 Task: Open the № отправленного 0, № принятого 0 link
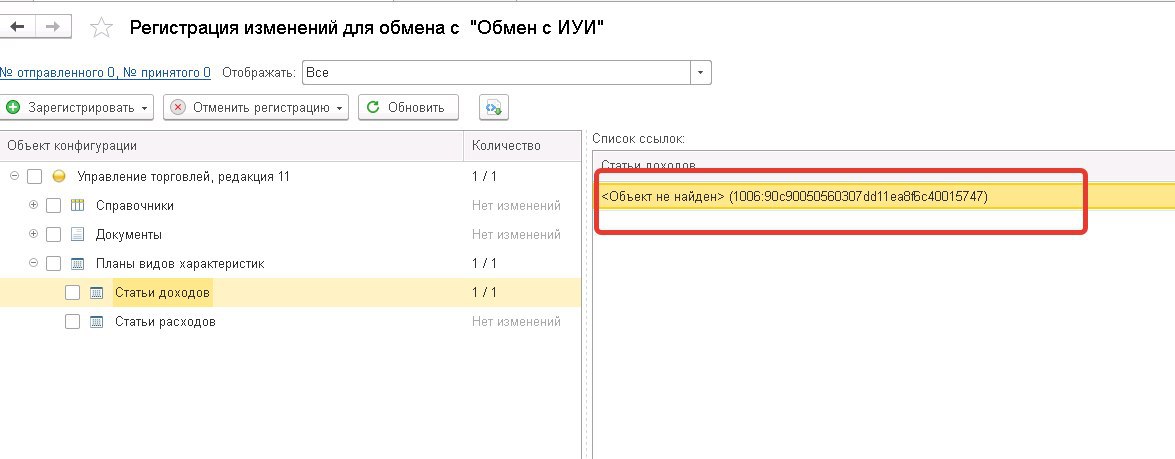click(x=105, y=73)
